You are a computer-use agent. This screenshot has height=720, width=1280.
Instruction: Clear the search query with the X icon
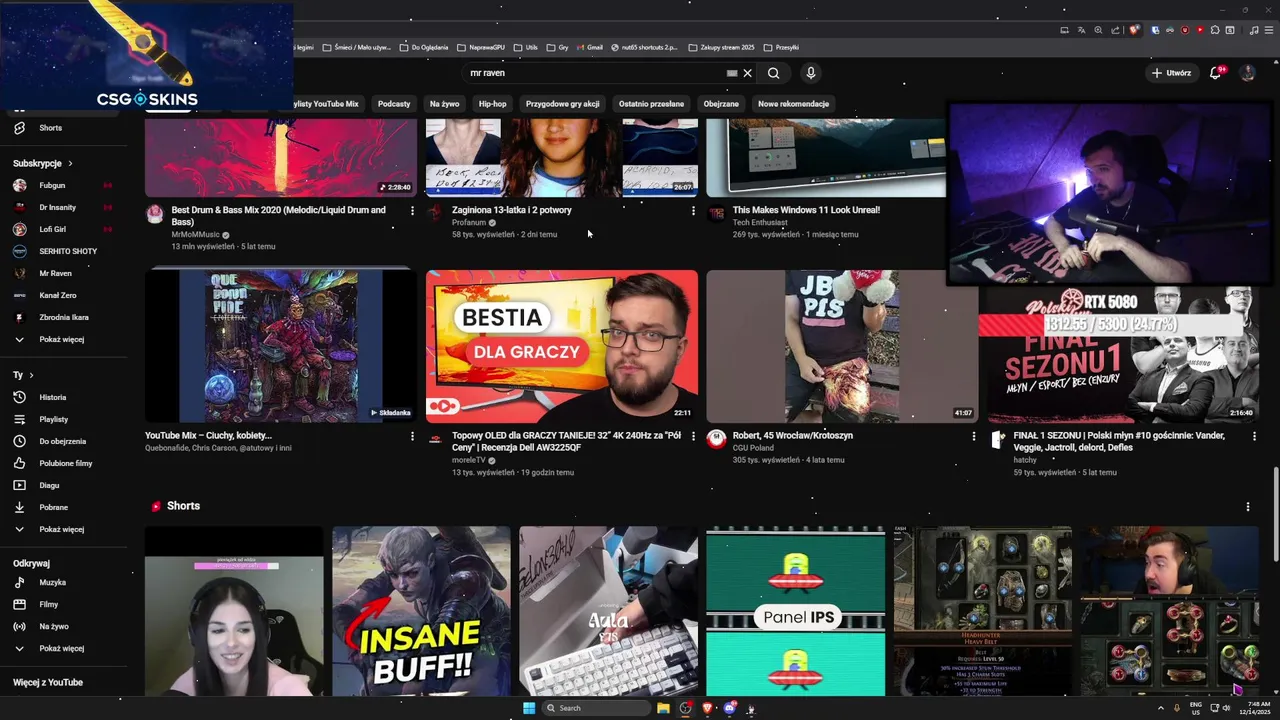747,73
